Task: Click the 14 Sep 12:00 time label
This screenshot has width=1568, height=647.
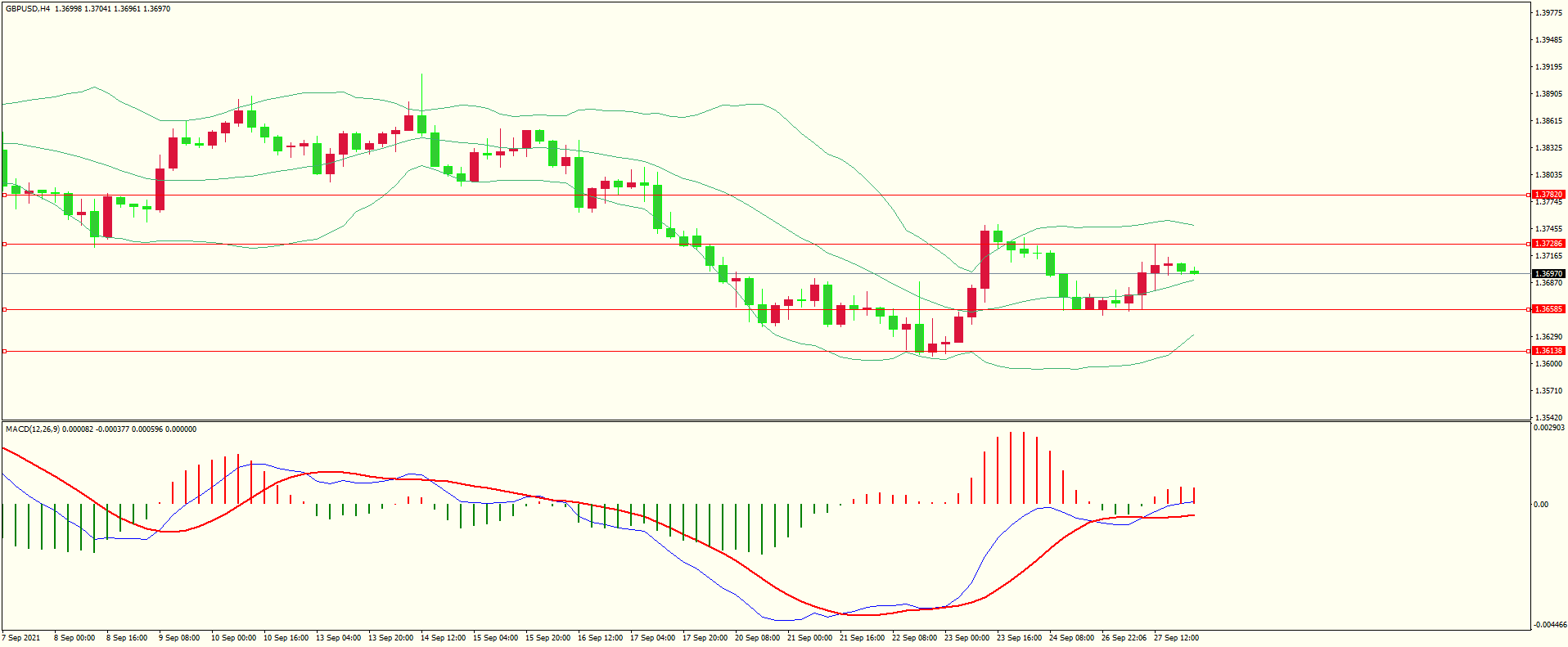Action: (x=443, y=638)
